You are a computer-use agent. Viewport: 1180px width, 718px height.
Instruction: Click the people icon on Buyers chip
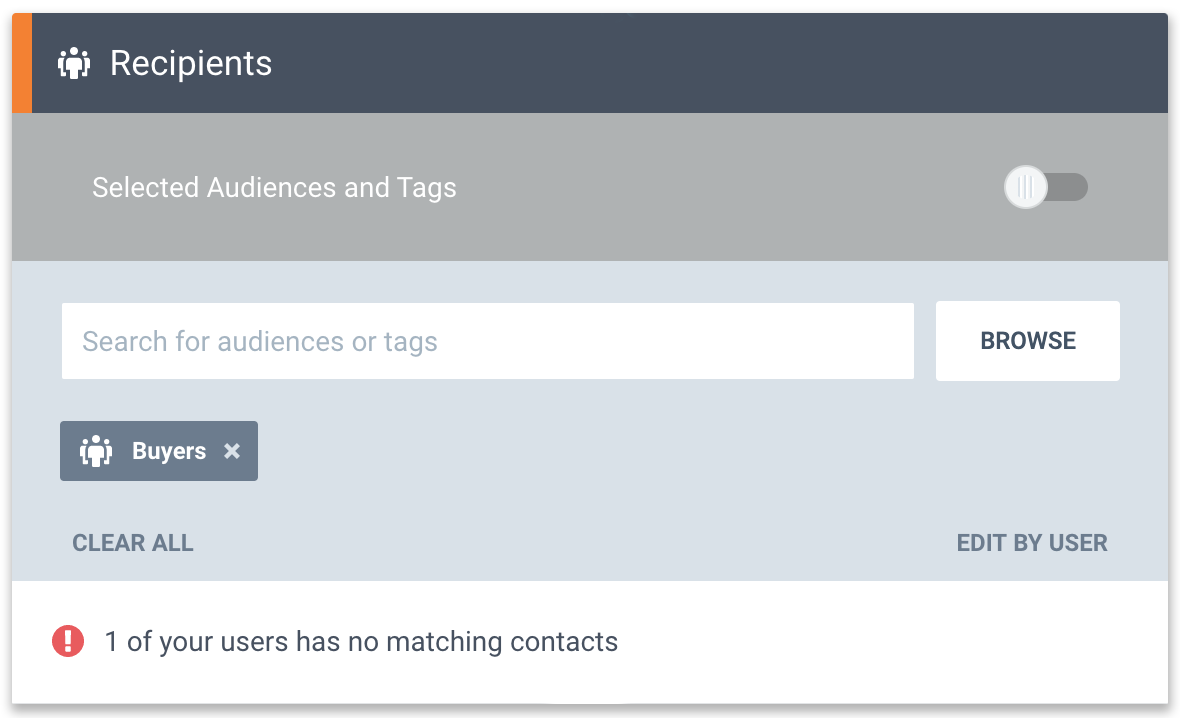click(96, 451)
